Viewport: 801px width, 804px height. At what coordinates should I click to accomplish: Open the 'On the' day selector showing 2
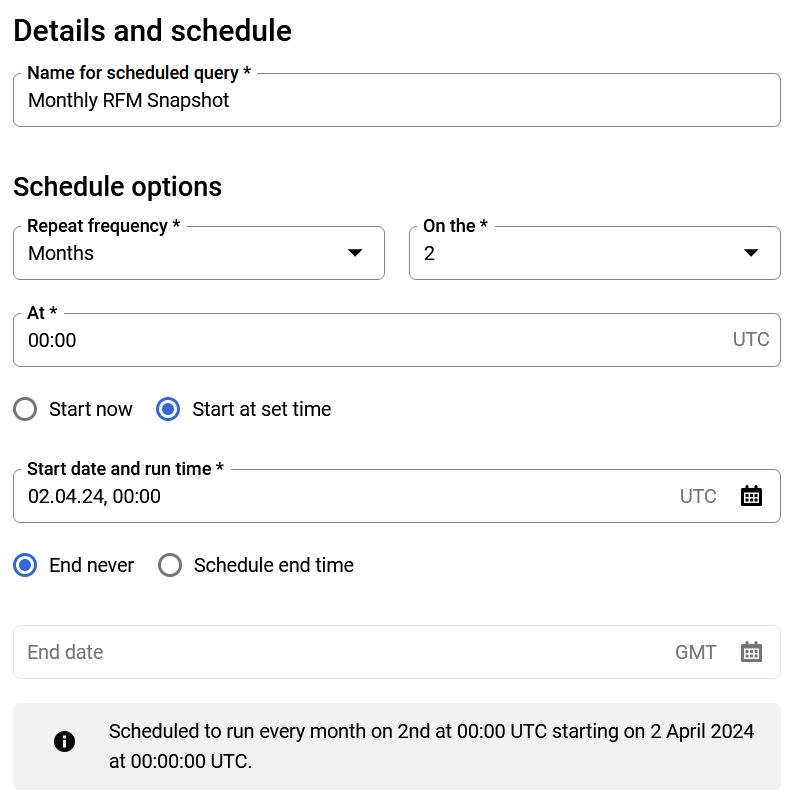[580, 253]
